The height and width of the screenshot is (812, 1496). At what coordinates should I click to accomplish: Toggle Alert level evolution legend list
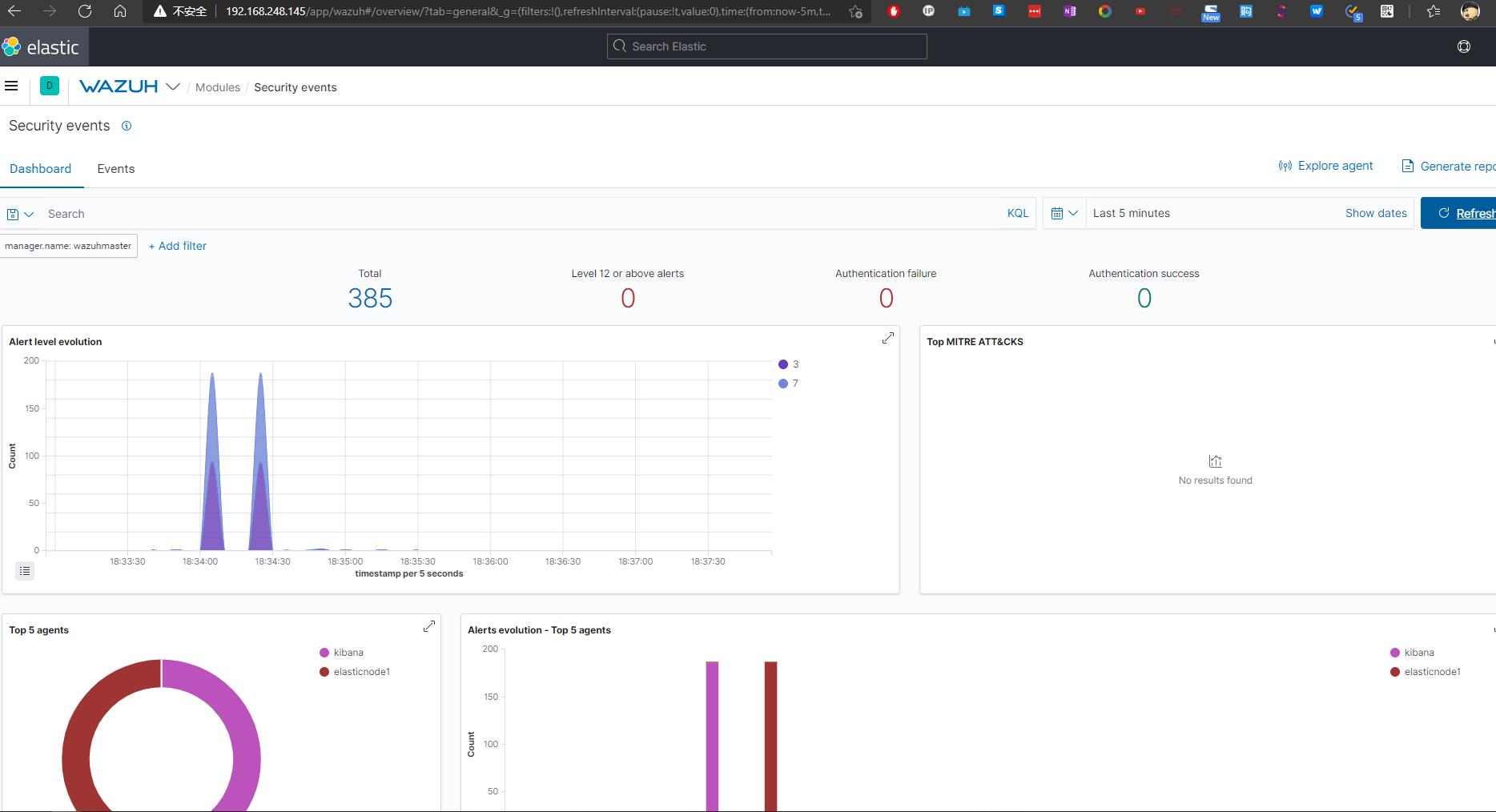click(x=25, y=571)
